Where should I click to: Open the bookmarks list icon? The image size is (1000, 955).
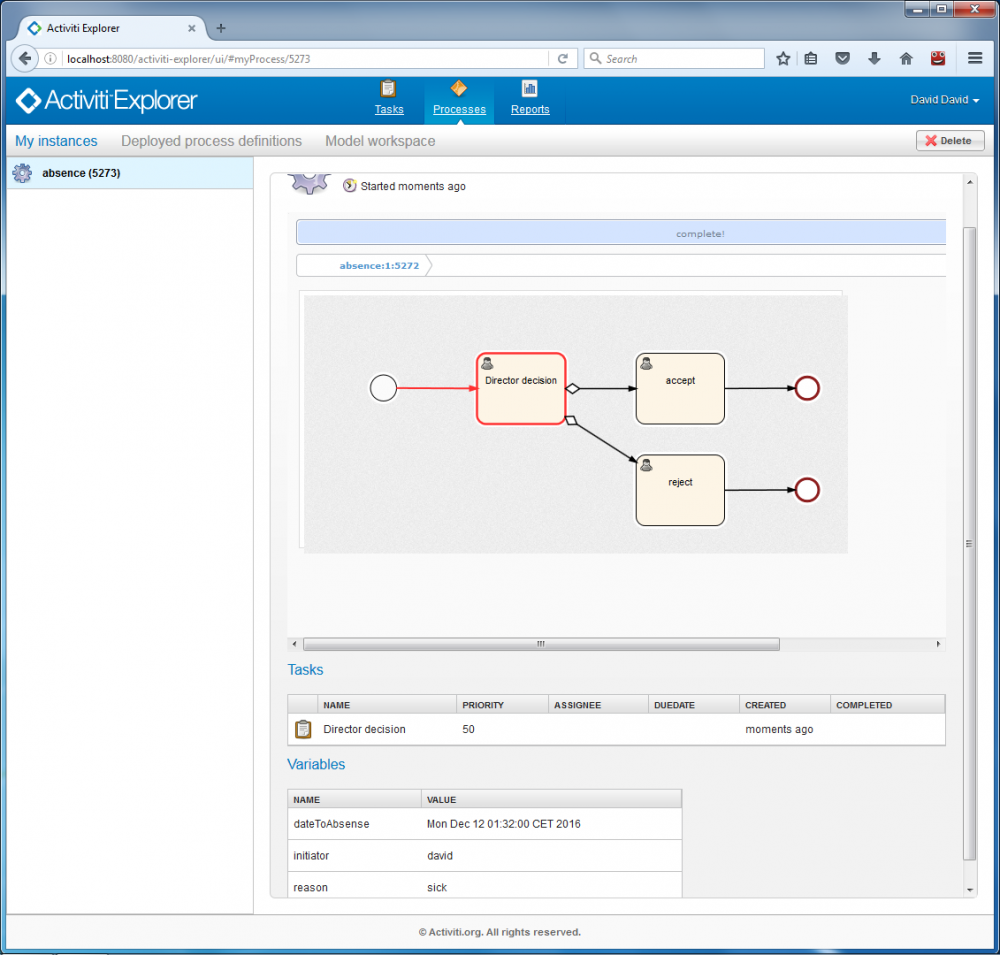tap(811, 59)
